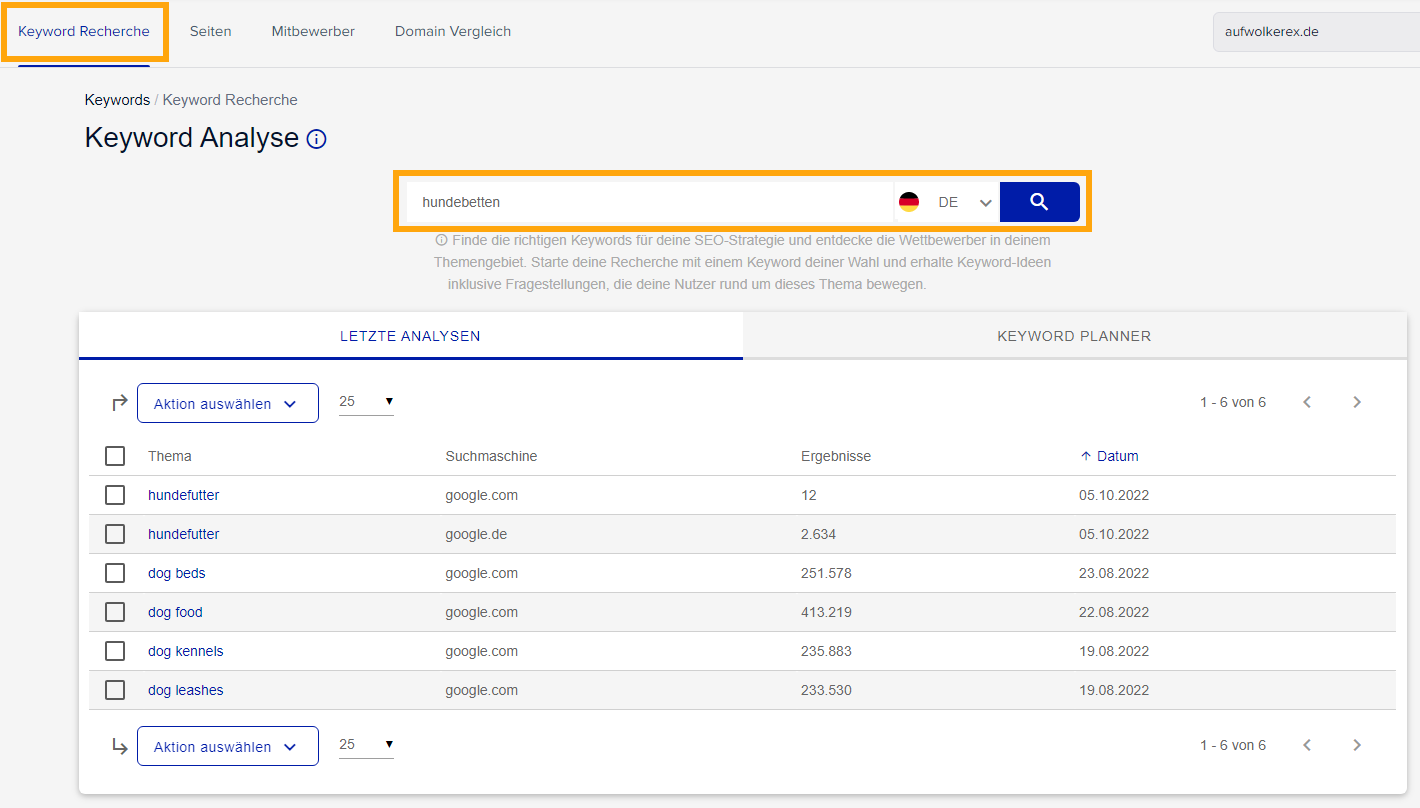Image resolution: width=1420 pixels, height=808 pixels.
Task: Click the blue magnifier search button
Action: click(x=1039, y=202)
